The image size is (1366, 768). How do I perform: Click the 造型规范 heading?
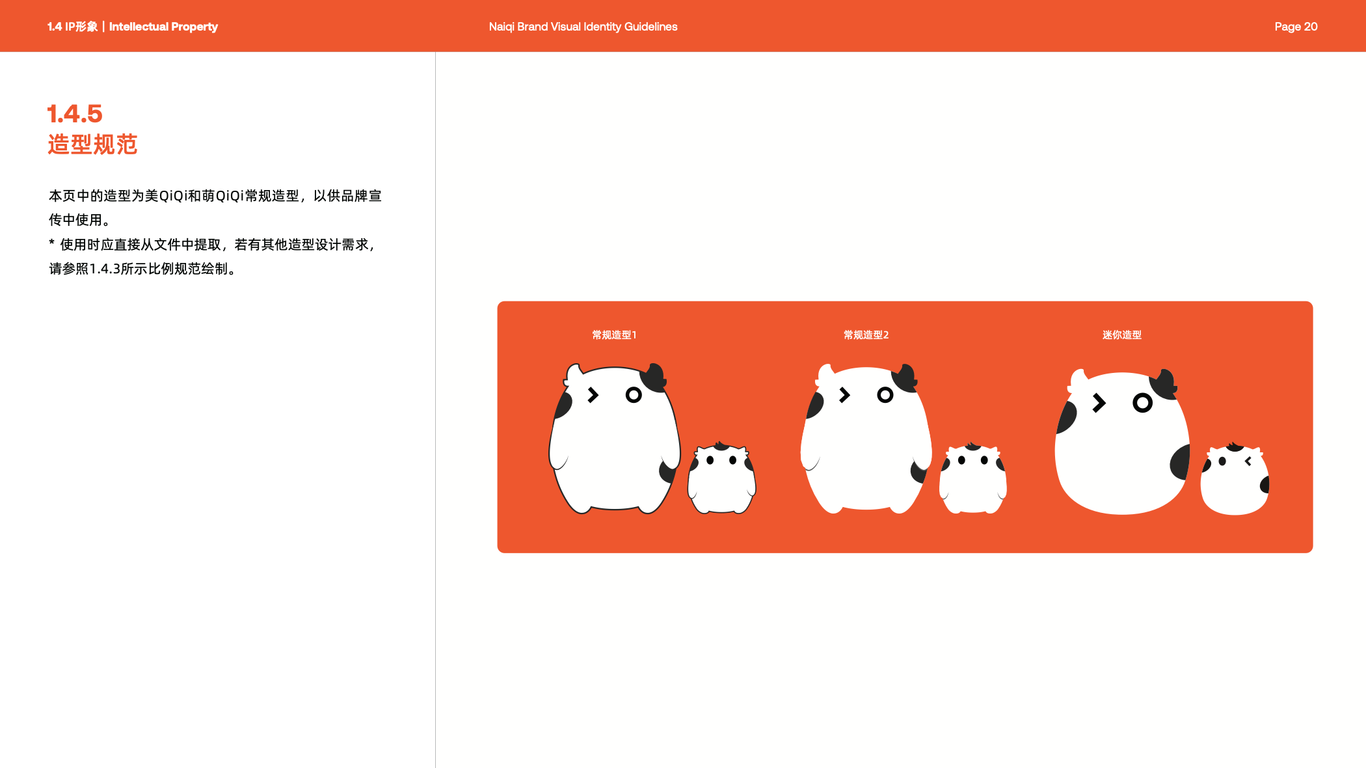[x=92, y=144]
